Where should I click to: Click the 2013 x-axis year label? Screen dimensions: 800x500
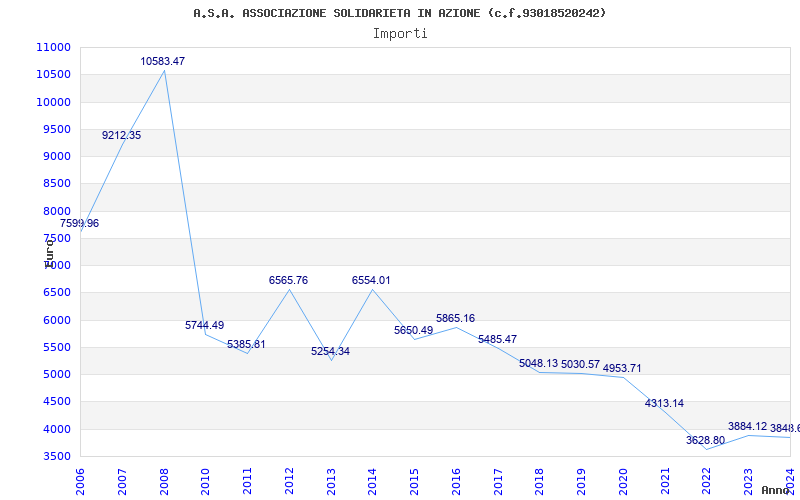click(x=331, y=482)
